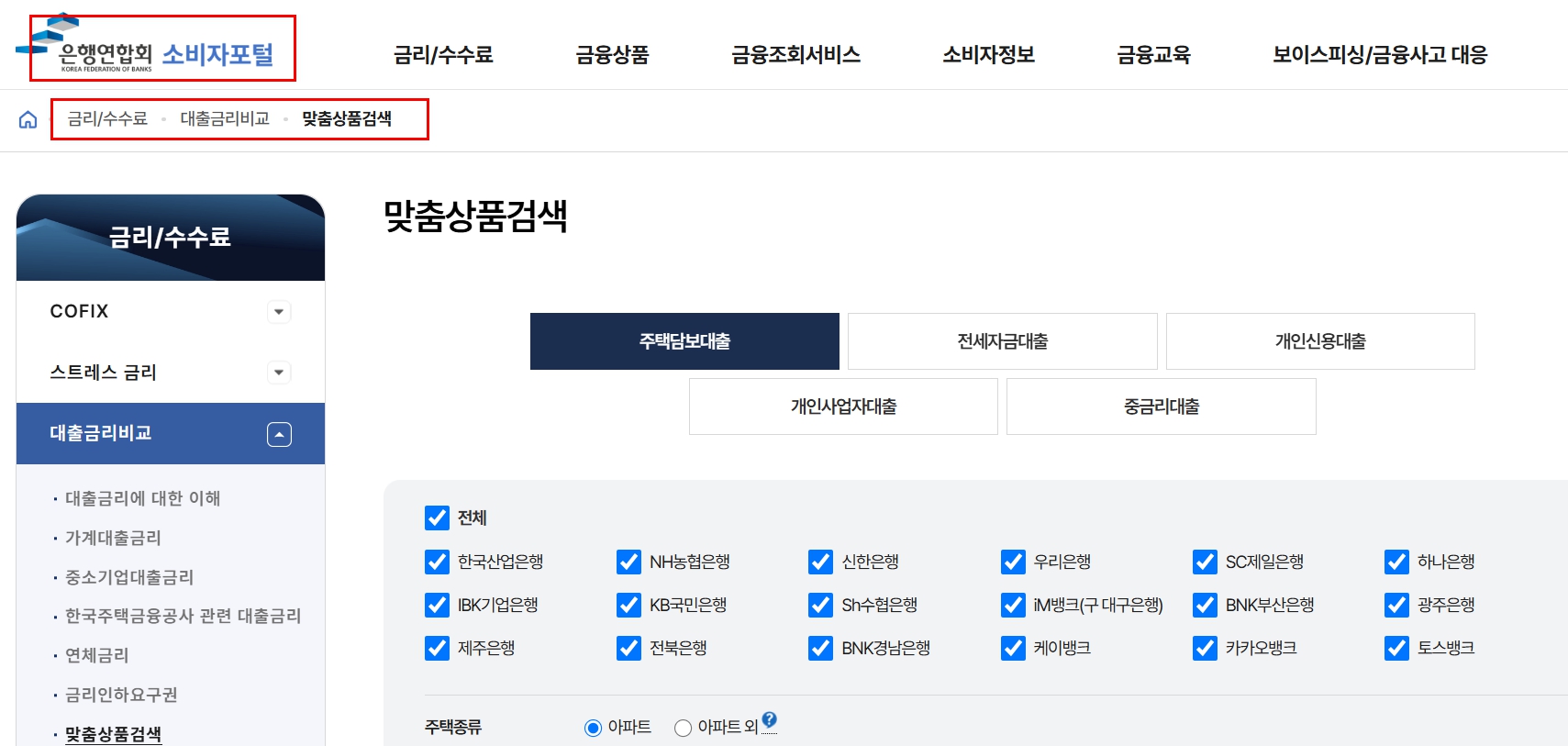
Task: Click the home icon in breadcrumb
Action: point(28,119)
